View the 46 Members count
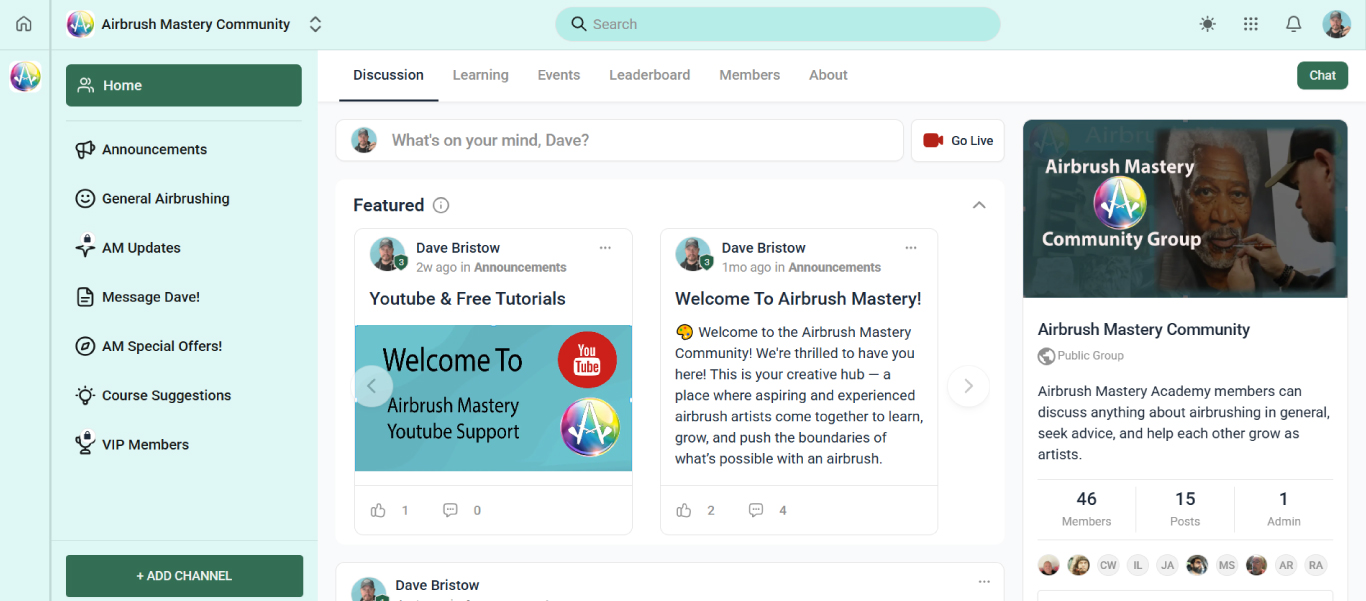1366x601 pixels. click(1086, 508)
